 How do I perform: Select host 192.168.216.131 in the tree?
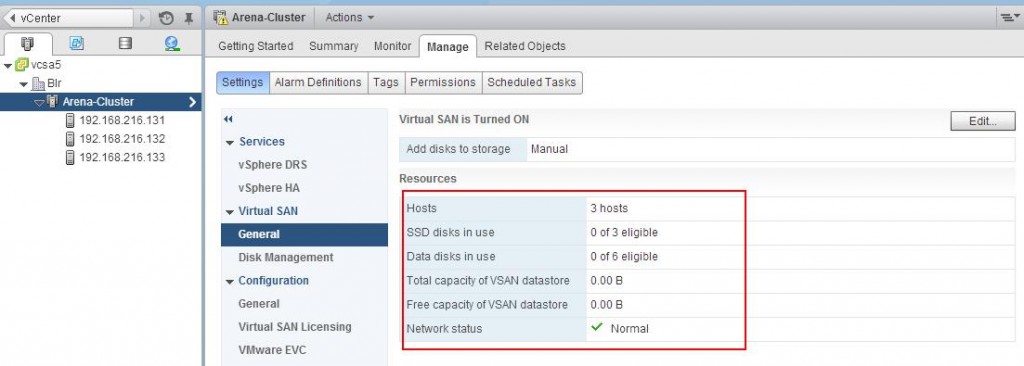click(122, 120)
